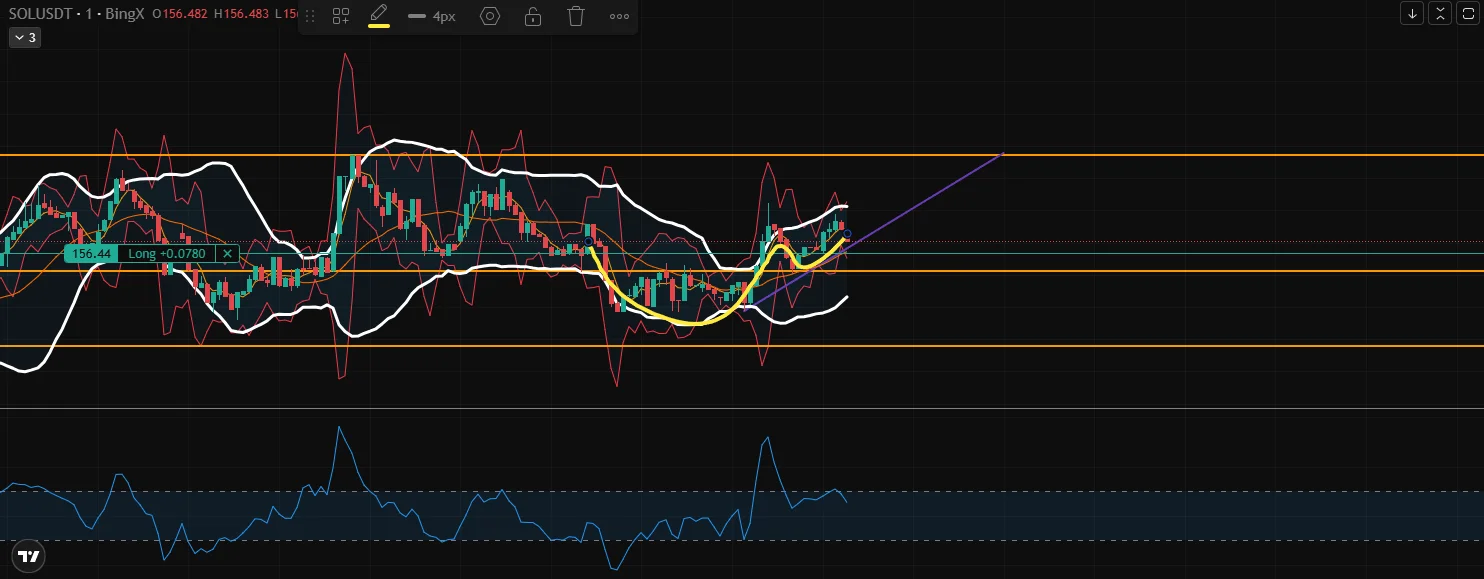The image size is (1484, 579).
Task: Toggle the lock on selected drawing
Action: click(533, 16)
